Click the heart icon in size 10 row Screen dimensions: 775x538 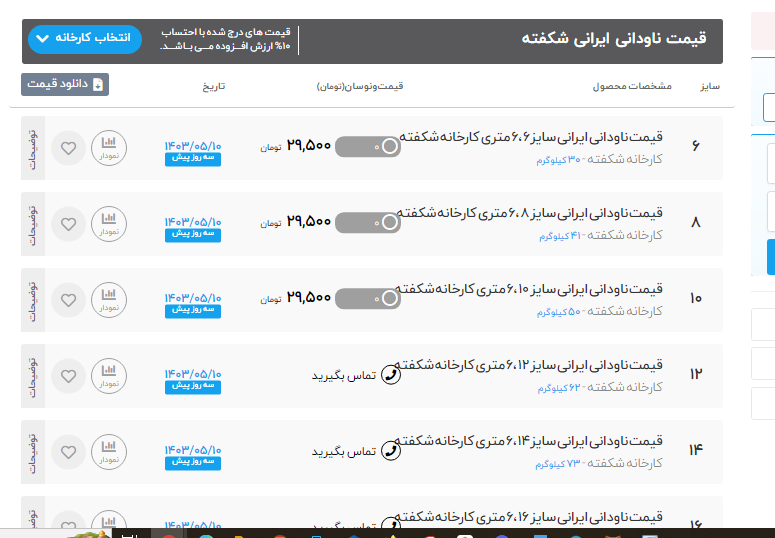coord(68,300)
